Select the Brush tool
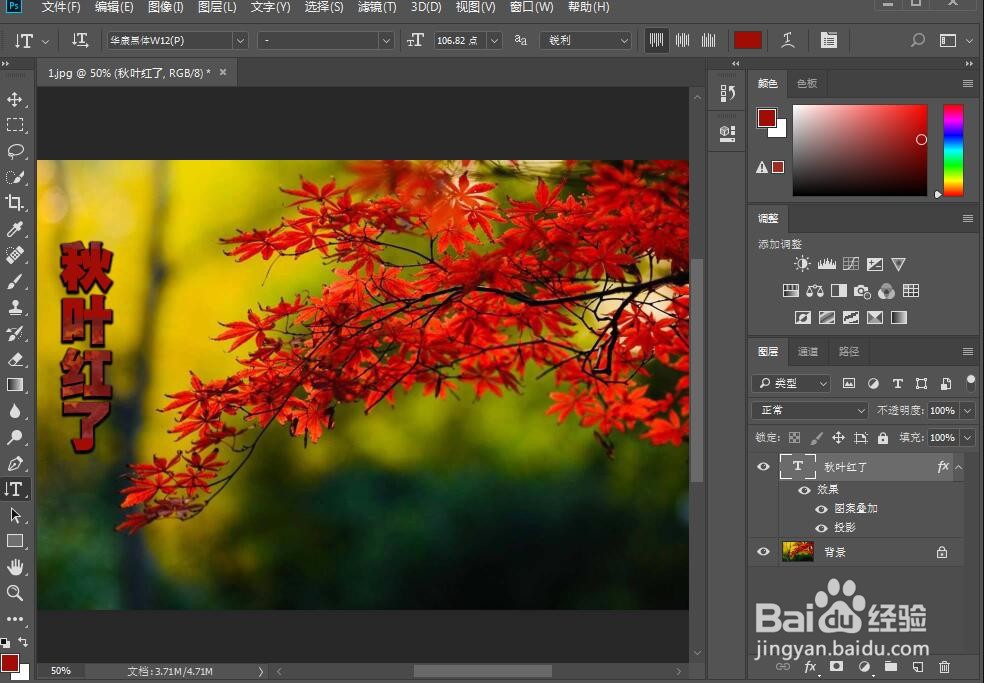 click(x=14, y=281)
